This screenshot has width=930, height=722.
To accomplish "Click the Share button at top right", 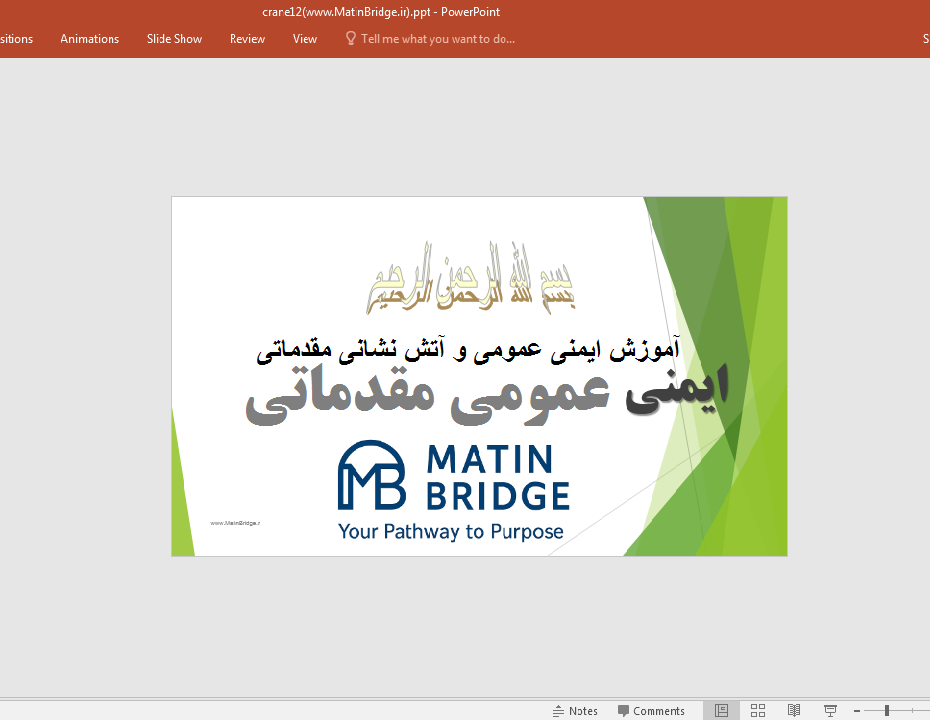I will coord(924,39).
